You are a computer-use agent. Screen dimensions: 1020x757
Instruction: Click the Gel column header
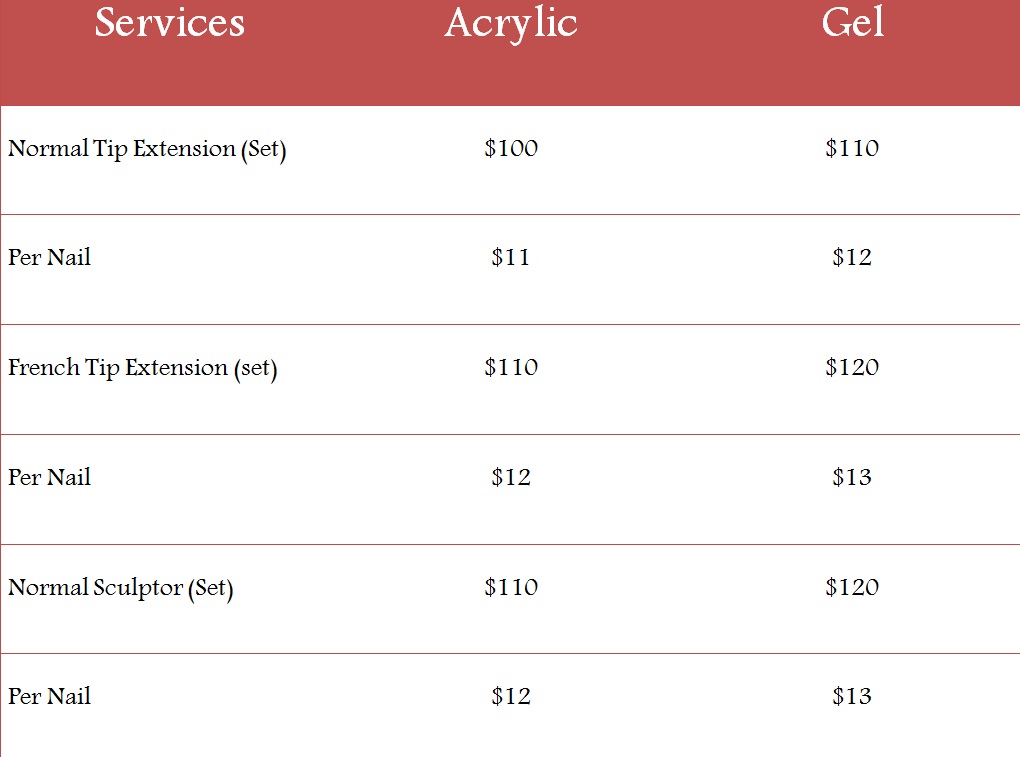click(x=853, y=23)
